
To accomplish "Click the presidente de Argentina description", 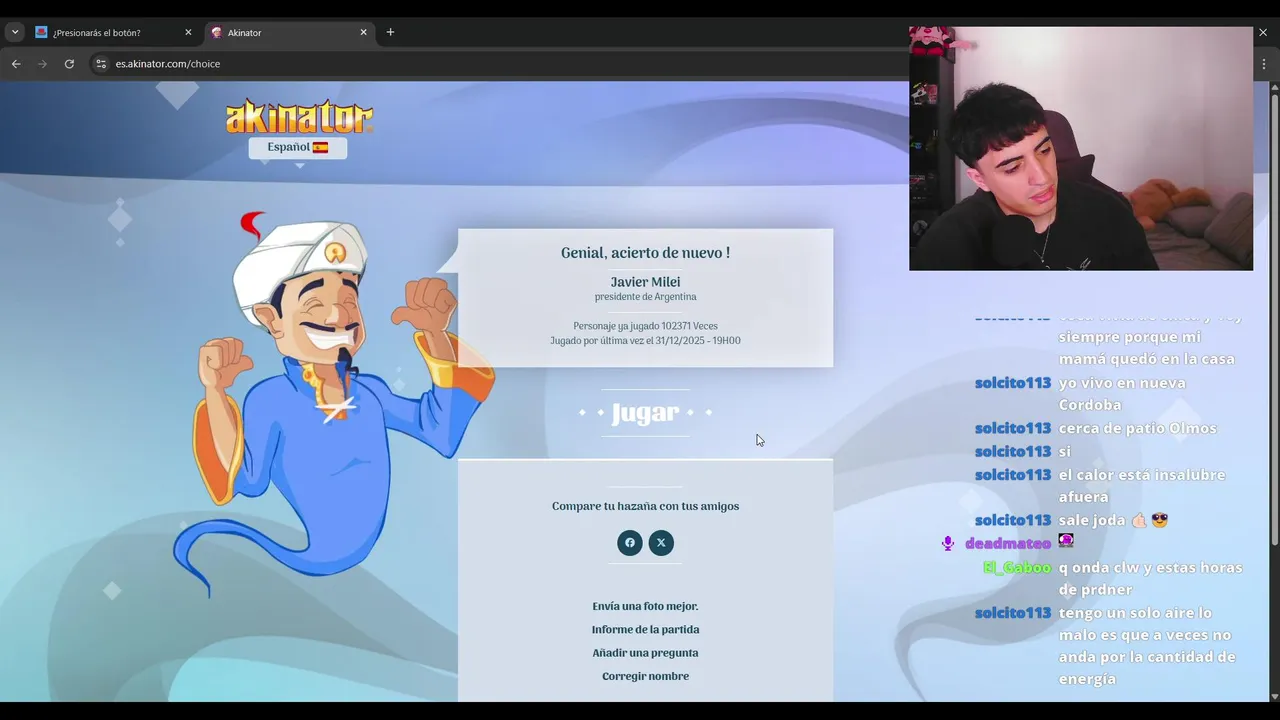I will pos(645,297).
